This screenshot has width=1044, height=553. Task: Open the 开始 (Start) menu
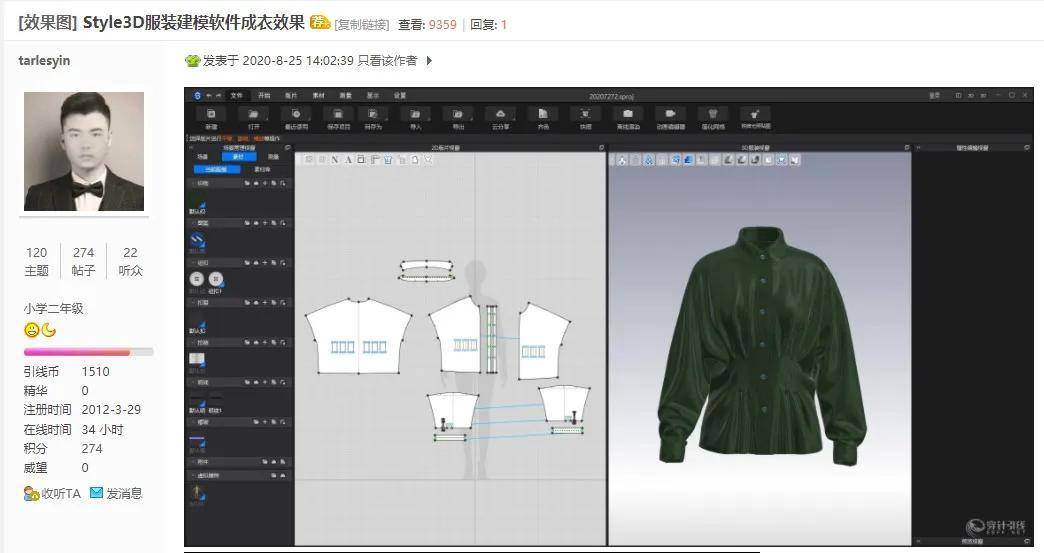pyautogui.click(x=264, y=96)
